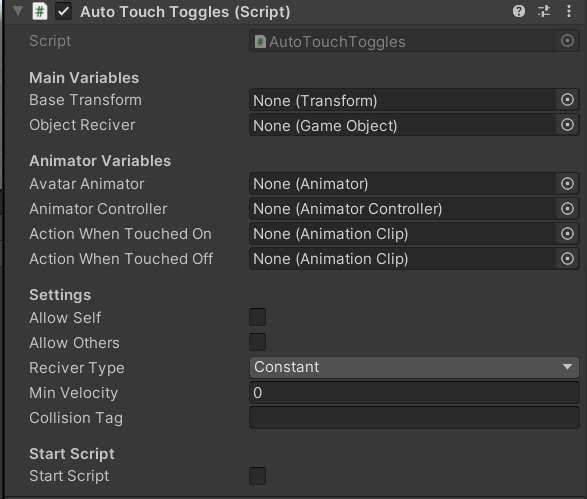Open picker for Action When Touched On
The width and height of the screenshot is (587, 499).
click(567, 234)
